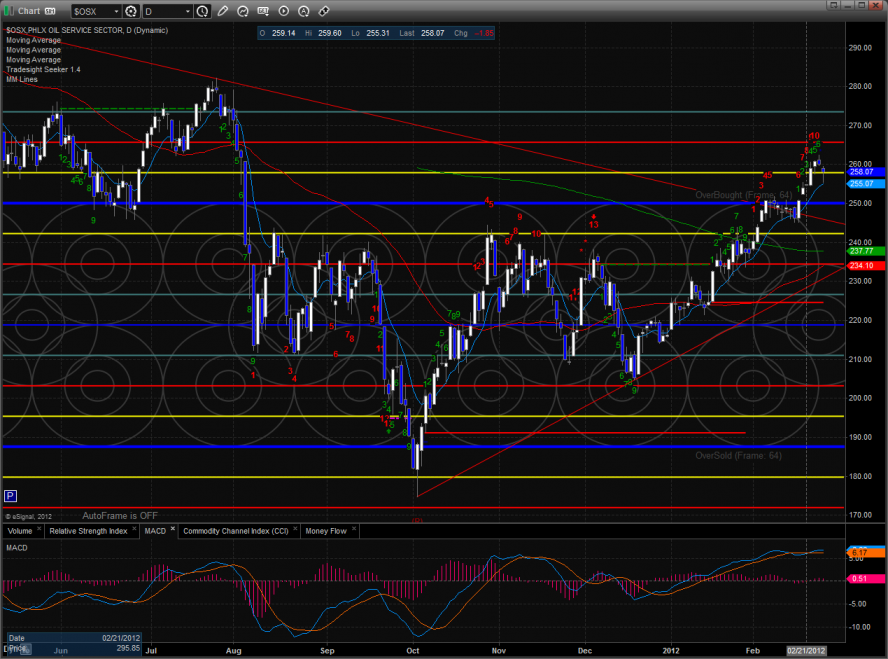Image resolution: width=888 pixels, height=659 pixels.
Task: Open the SET chart settings icon
Action: click(x=263, y=11)
